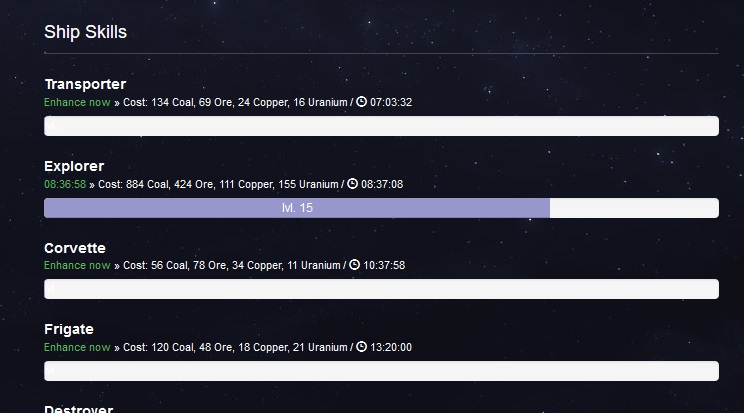The height and width of the screenshot is (413, 744).
Task: Select the Explorer skill title
Action: [x=74, y=166]
